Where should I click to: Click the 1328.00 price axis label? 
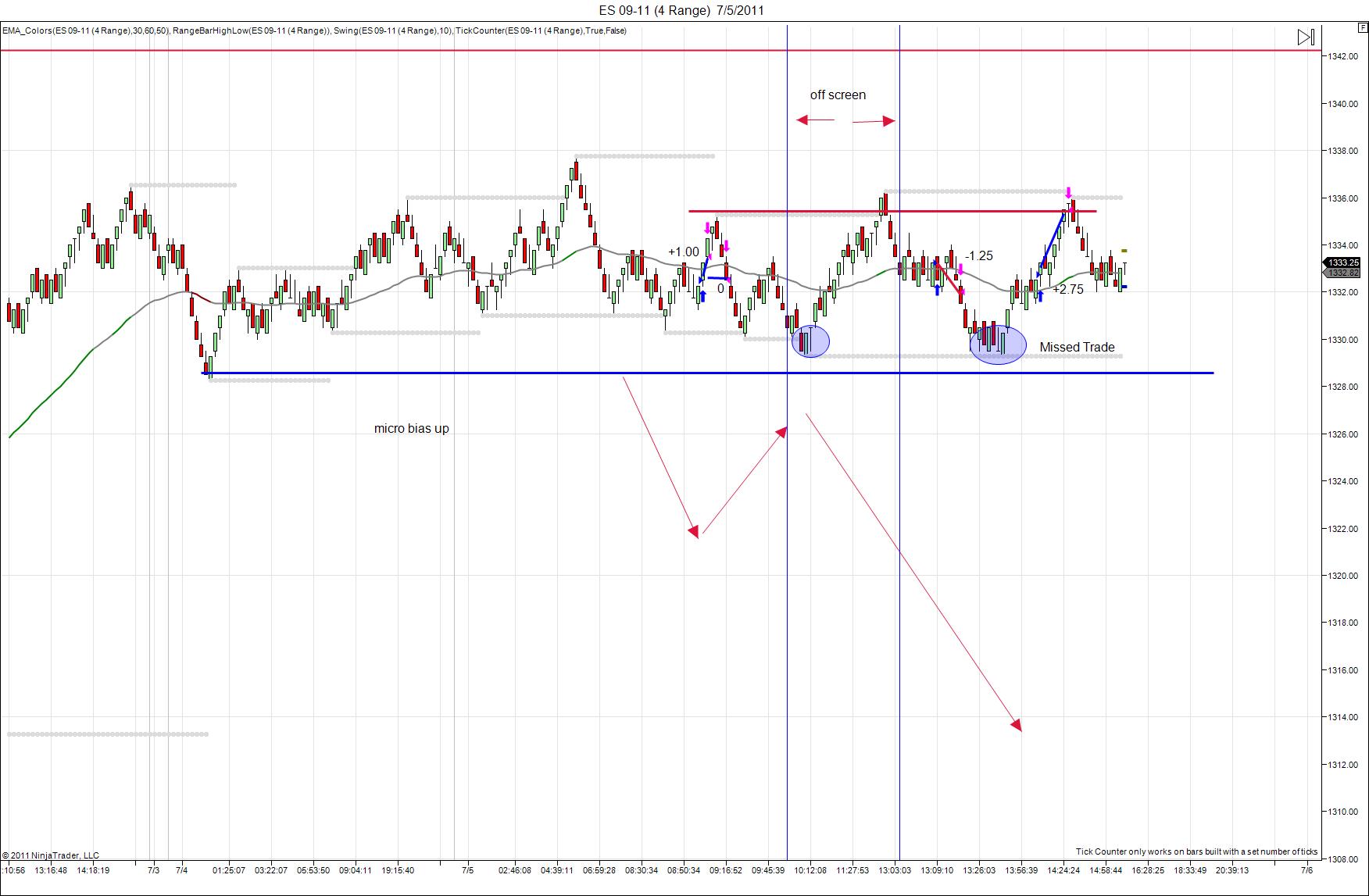point(1343,387)
